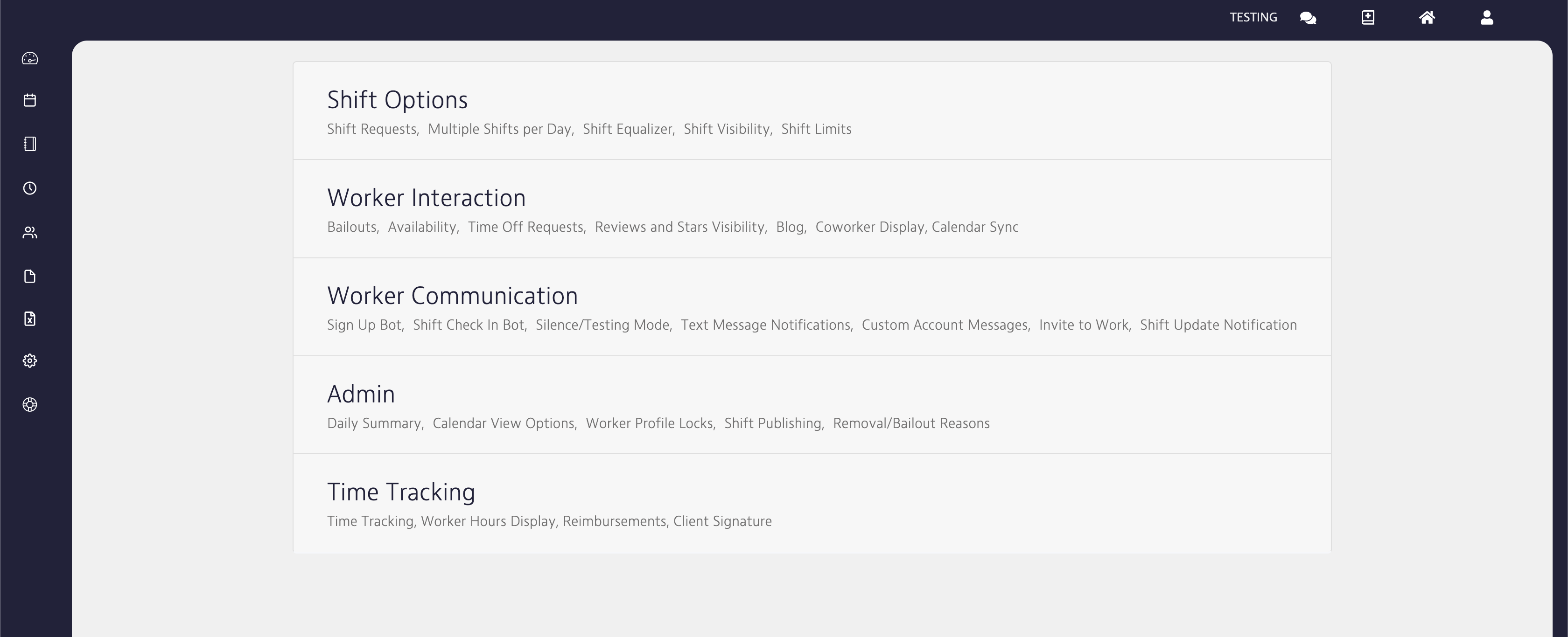Viewport: 1568px width, 637px height.
Task: Click the document file icon in sidebar
Action: point(30,277)
